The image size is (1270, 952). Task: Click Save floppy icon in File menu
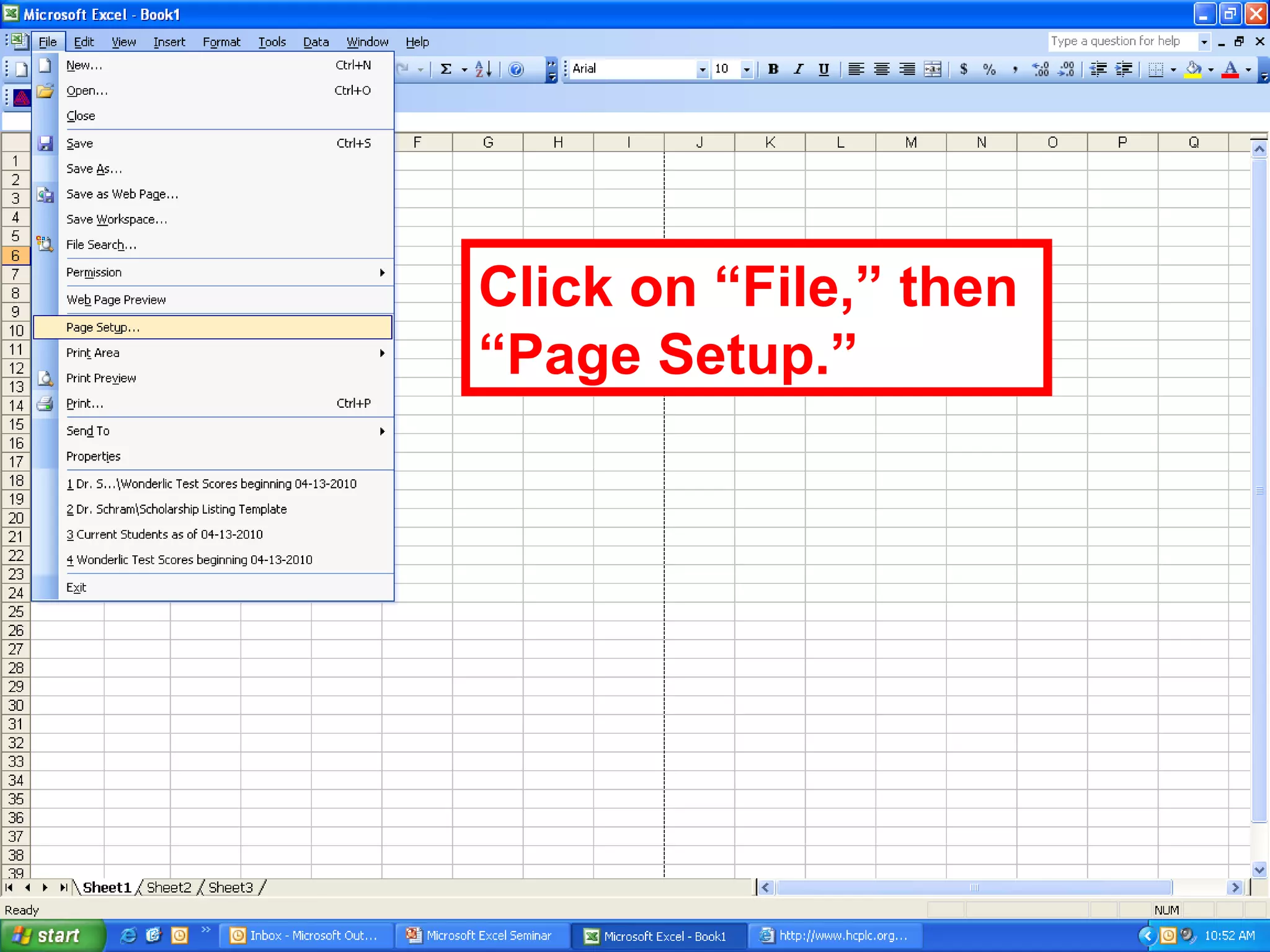(45, 143)
